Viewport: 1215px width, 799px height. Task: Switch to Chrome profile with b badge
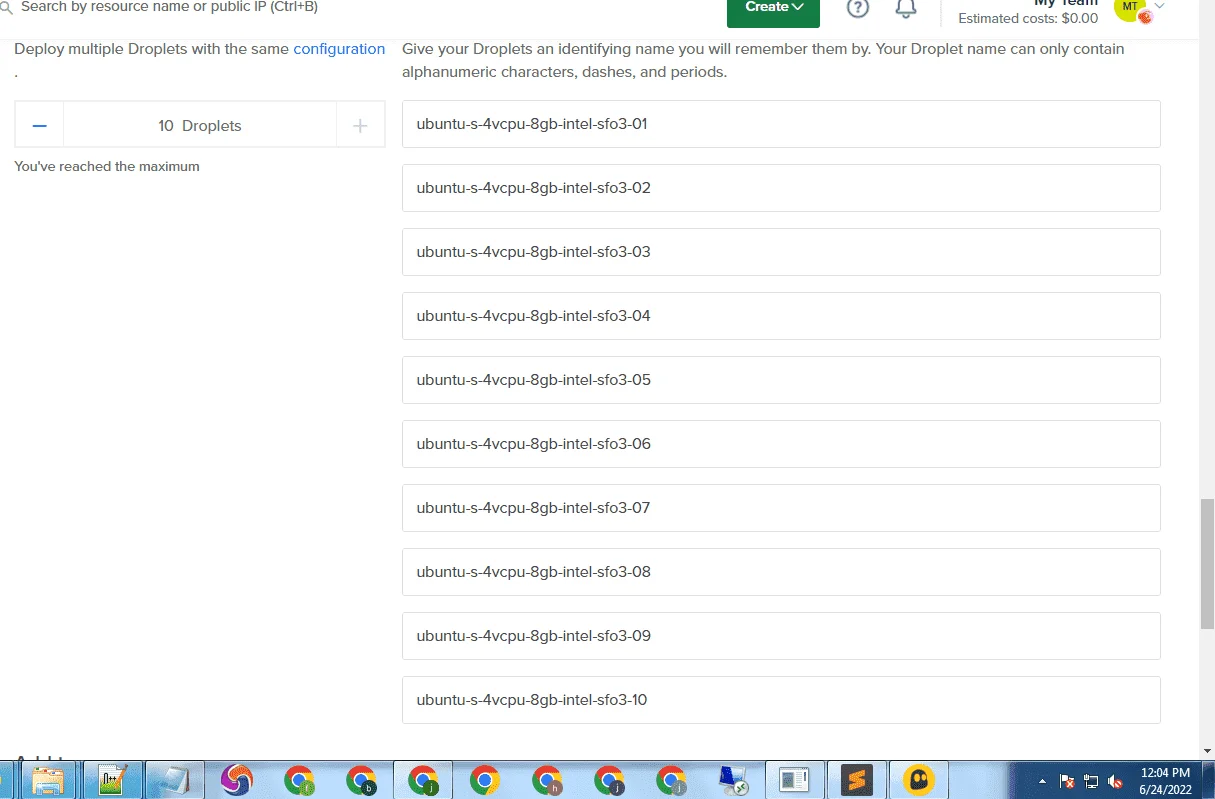pos(361,780)
